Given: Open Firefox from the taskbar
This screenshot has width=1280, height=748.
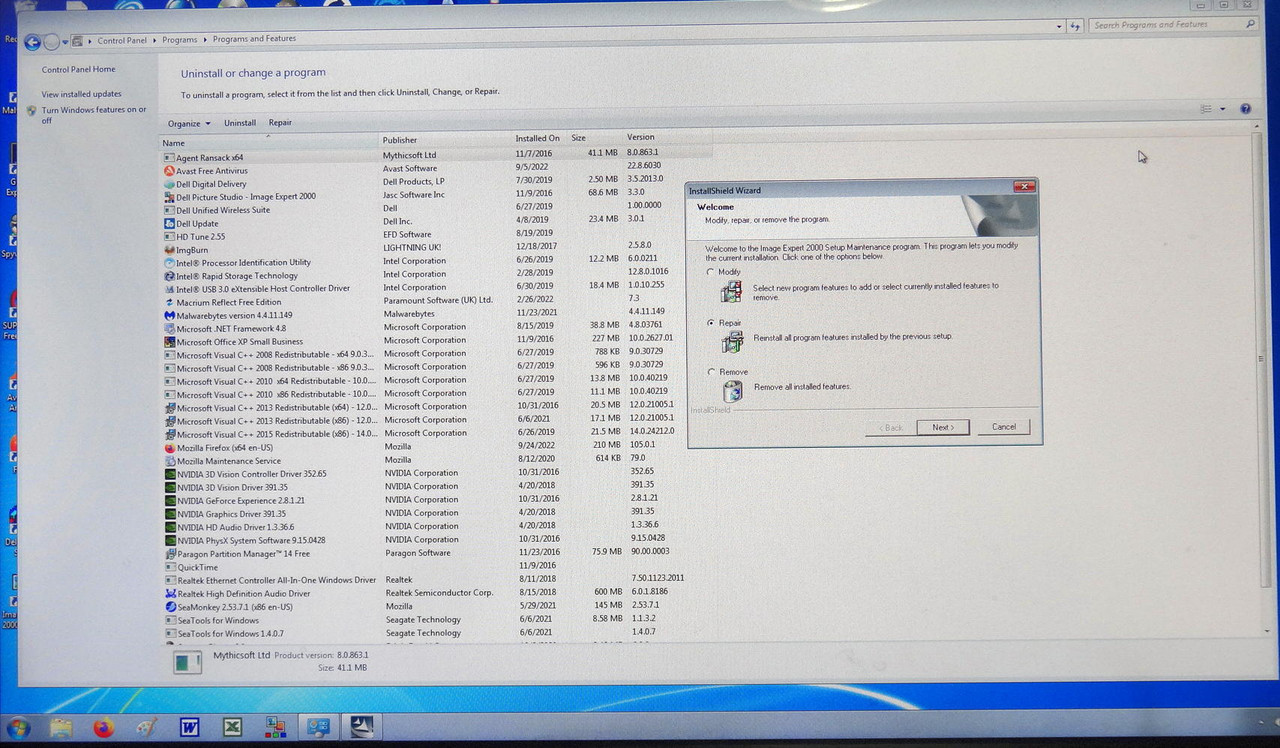Looking at the screenshot, I should tap(104, 727).
